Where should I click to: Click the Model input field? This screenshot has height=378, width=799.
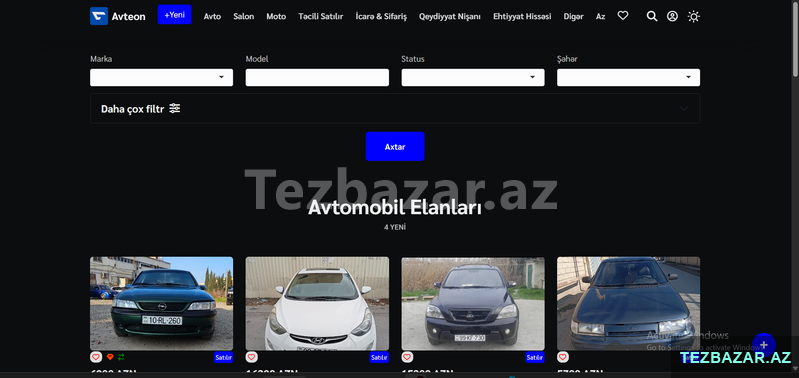(317, 77)
